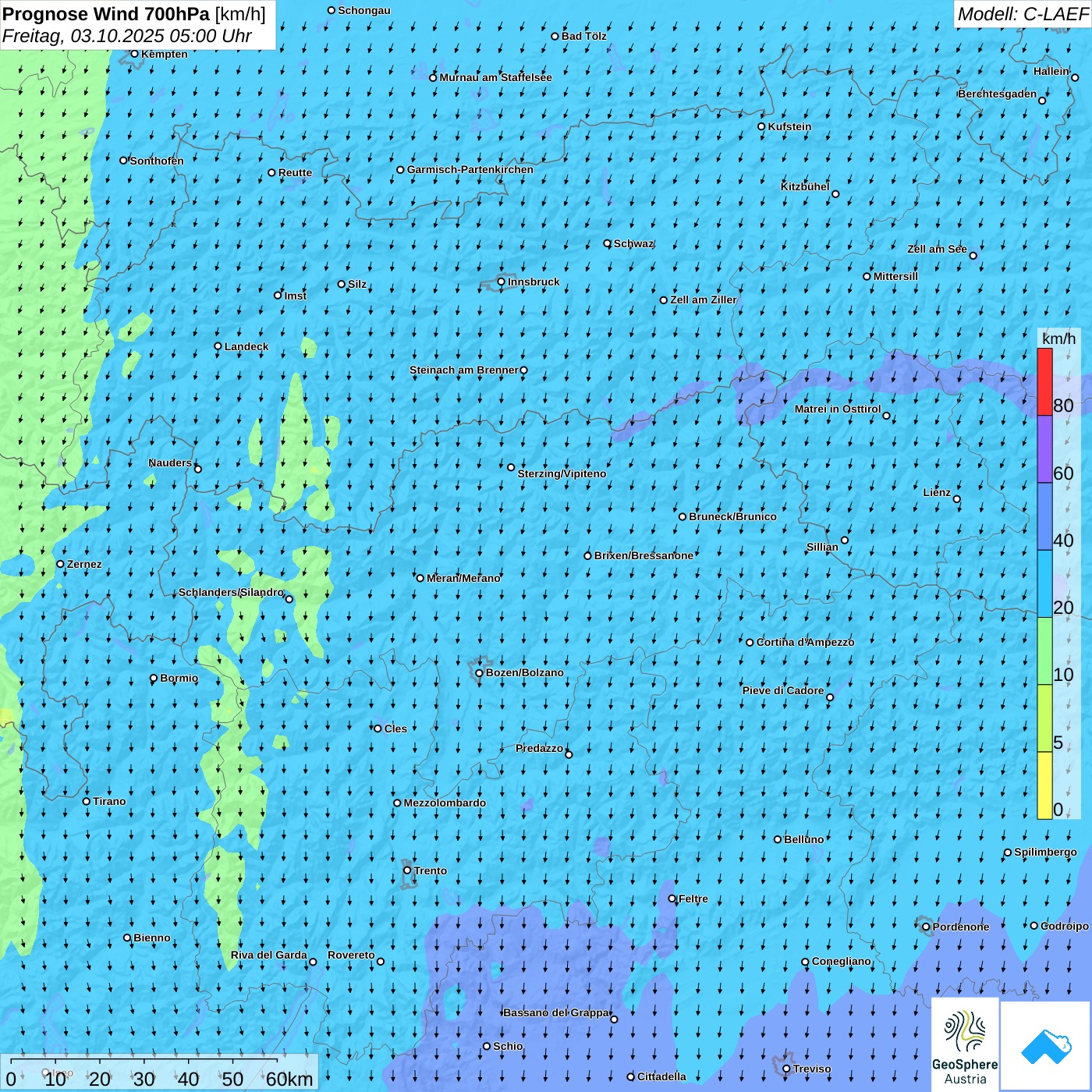The image size is (1092, 1092).
Task: Click the 'Murnau am Staffelsee' label
Action: pyautogui.click(x=496, y=77)
